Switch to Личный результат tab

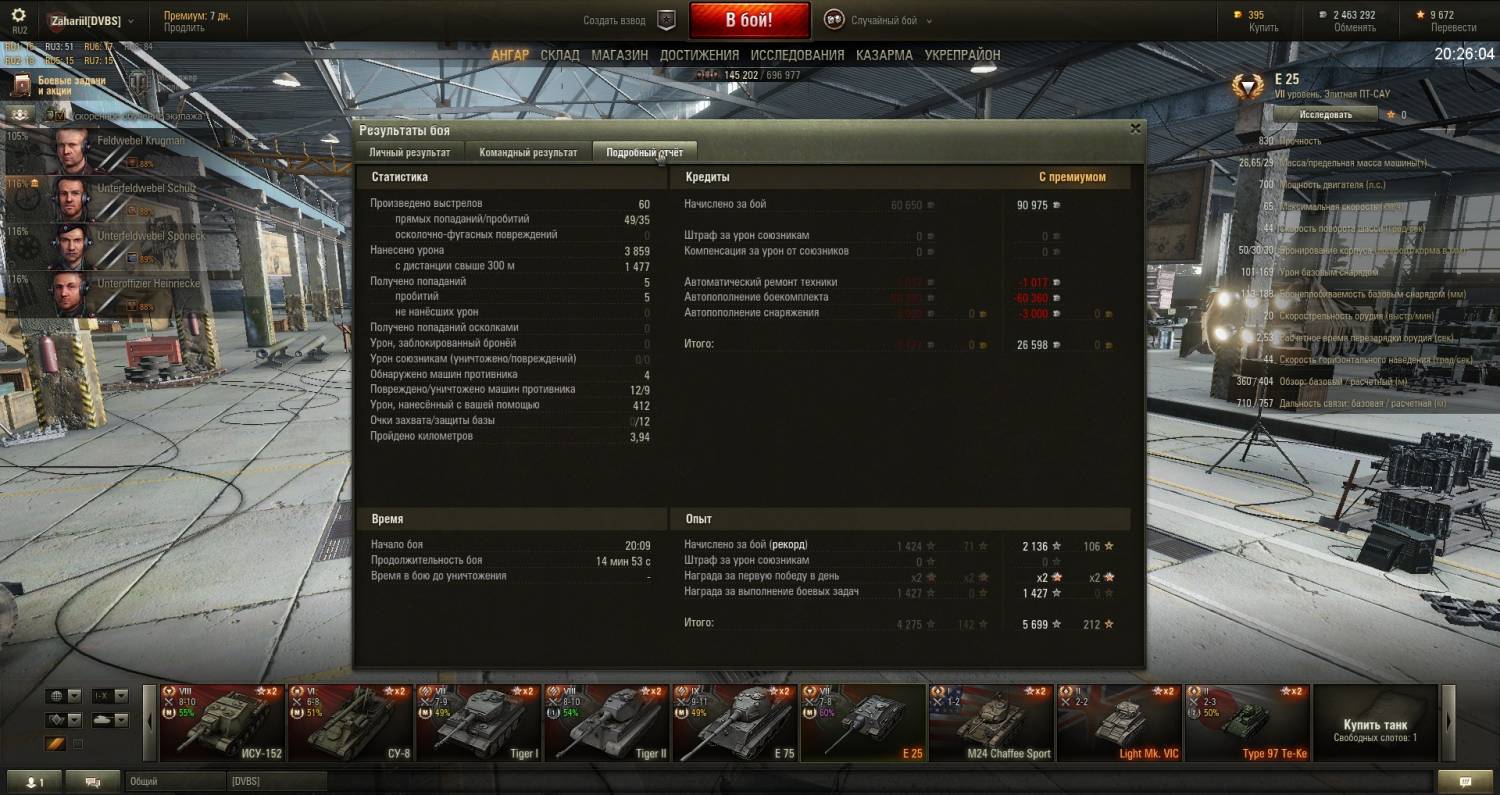(410, 152)
